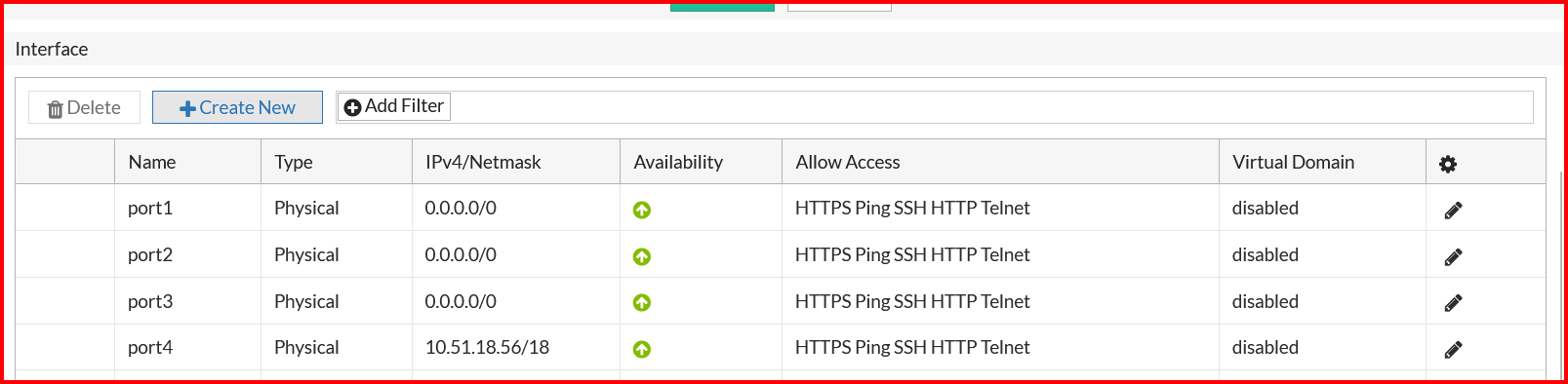Sort by IPv4/Netmask column header
The image size is (1568, 384).
(483, 162)
